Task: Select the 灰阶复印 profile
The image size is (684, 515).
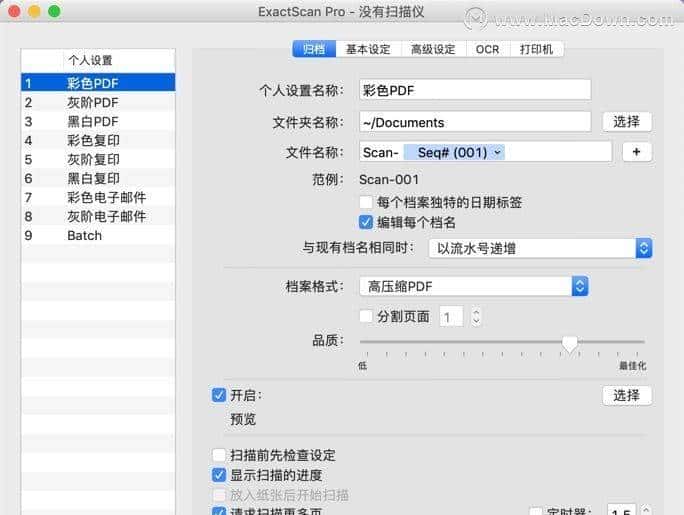Action: pyautogui.click(x=98, y=160)
